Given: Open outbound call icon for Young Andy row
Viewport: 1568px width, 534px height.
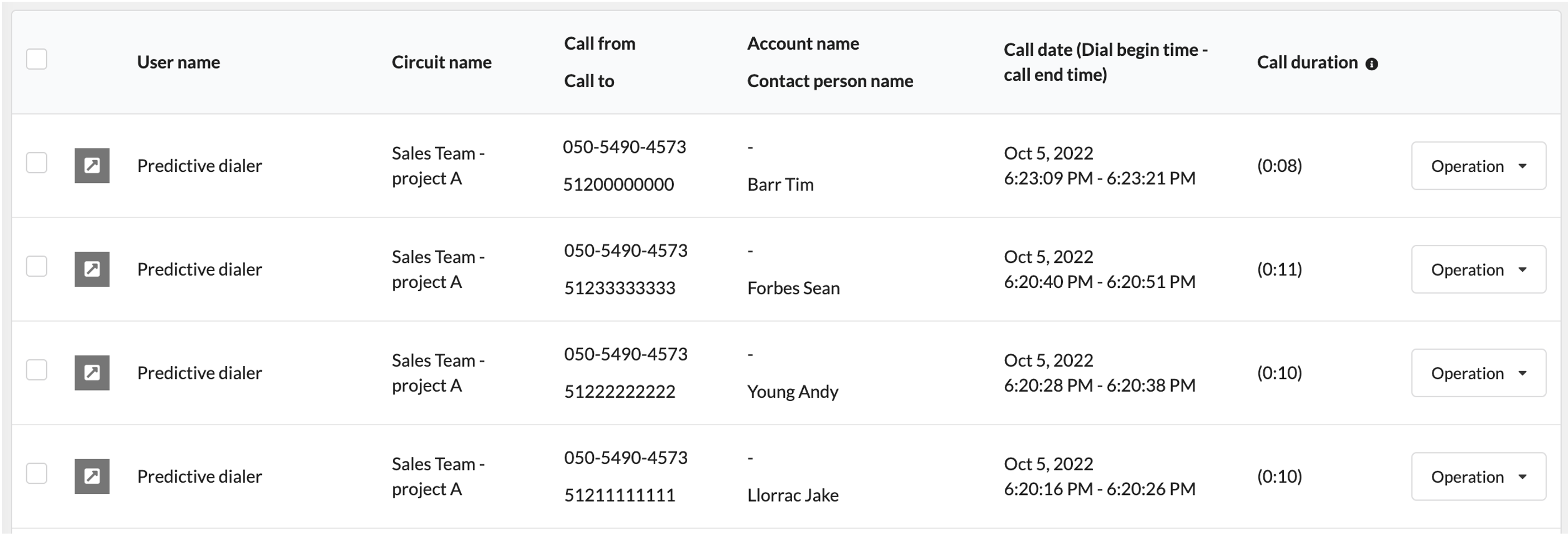Looking at the screenshot, I should [x=92, y=372].
